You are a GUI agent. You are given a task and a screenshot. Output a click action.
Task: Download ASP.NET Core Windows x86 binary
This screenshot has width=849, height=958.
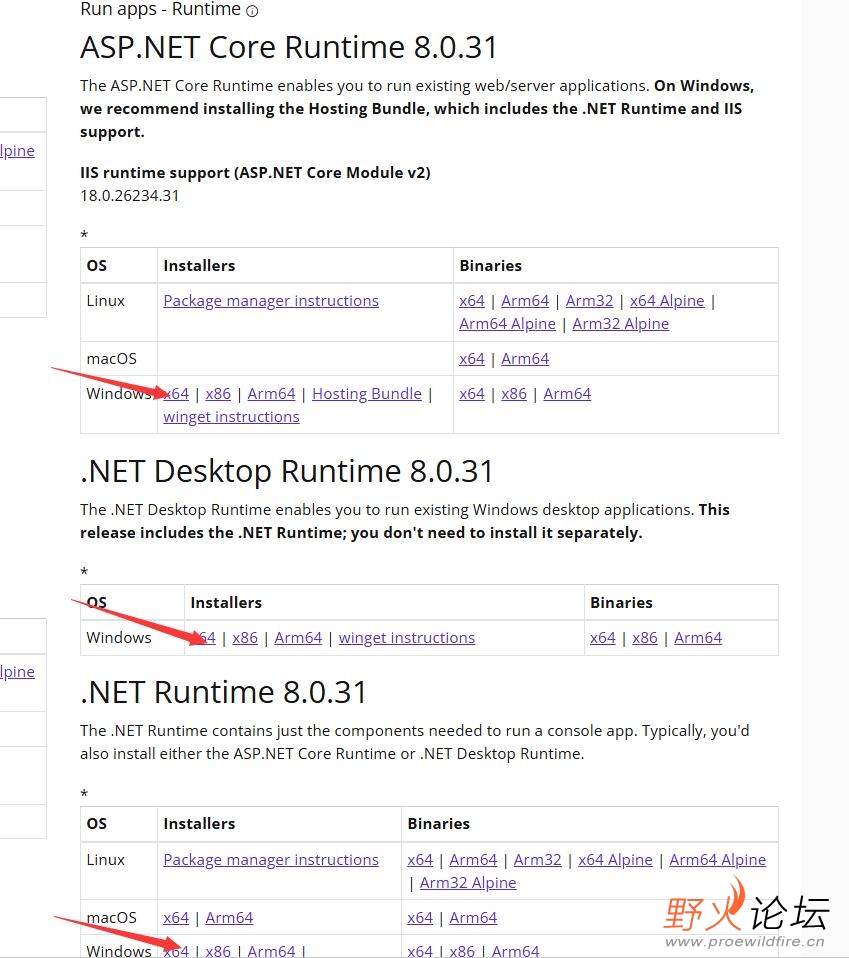(514, 393)
